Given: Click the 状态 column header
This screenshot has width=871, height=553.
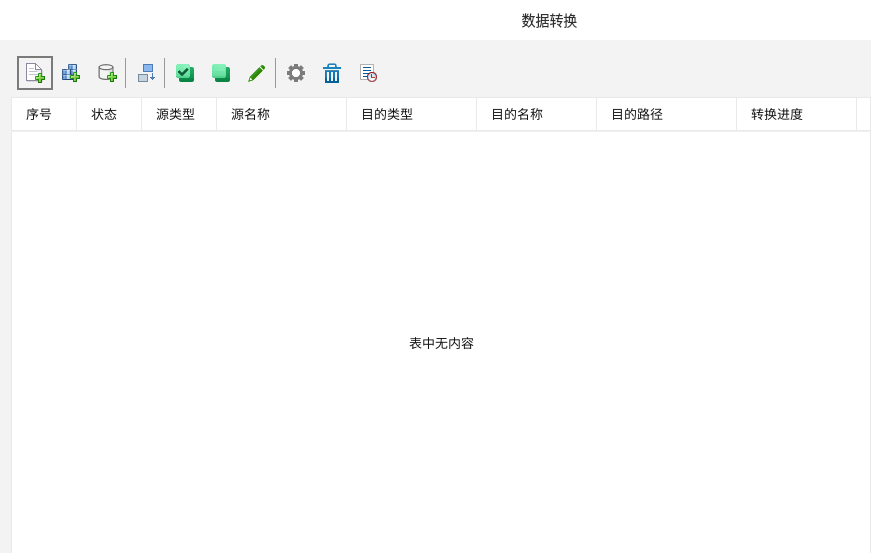Looking at the screenshot, I should (109, 114).
